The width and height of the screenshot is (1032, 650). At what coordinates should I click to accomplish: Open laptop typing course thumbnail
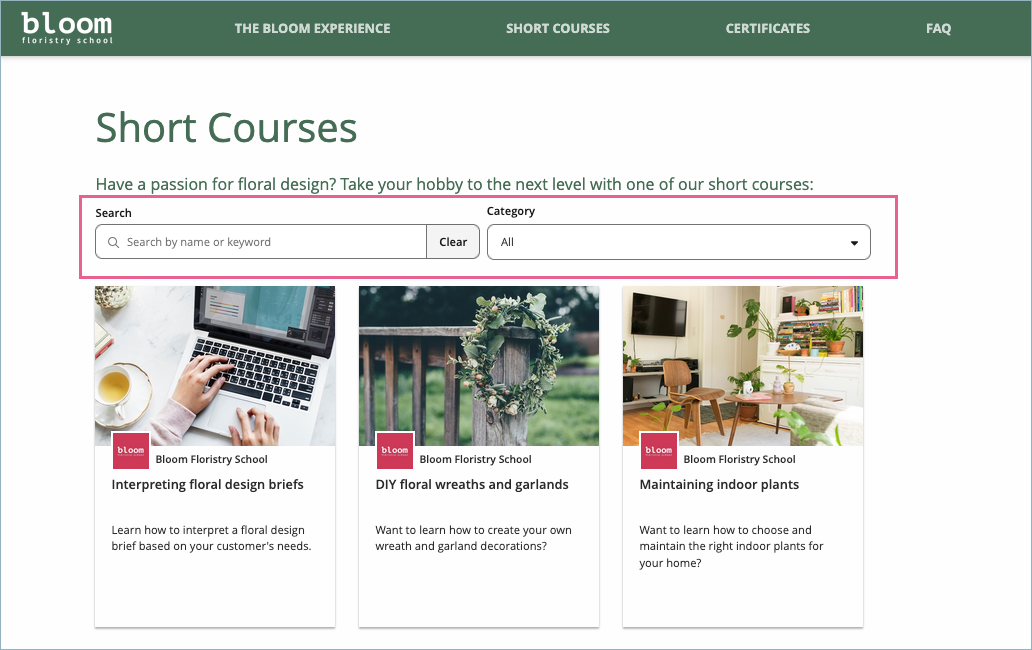pos(215,365)
